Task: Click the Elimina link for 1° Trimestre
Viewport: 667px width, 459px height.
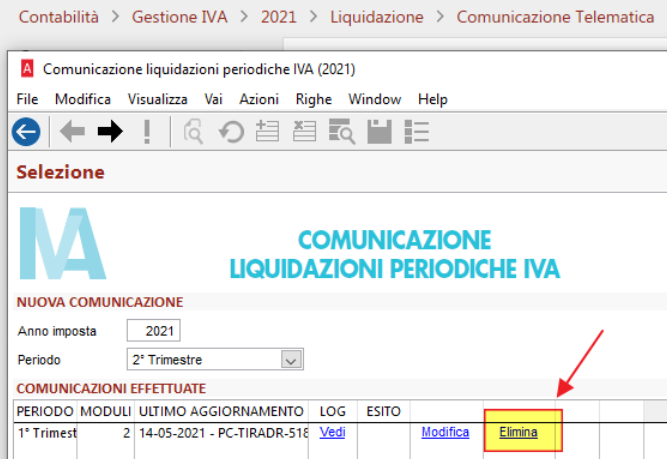Action: (518, 432)
